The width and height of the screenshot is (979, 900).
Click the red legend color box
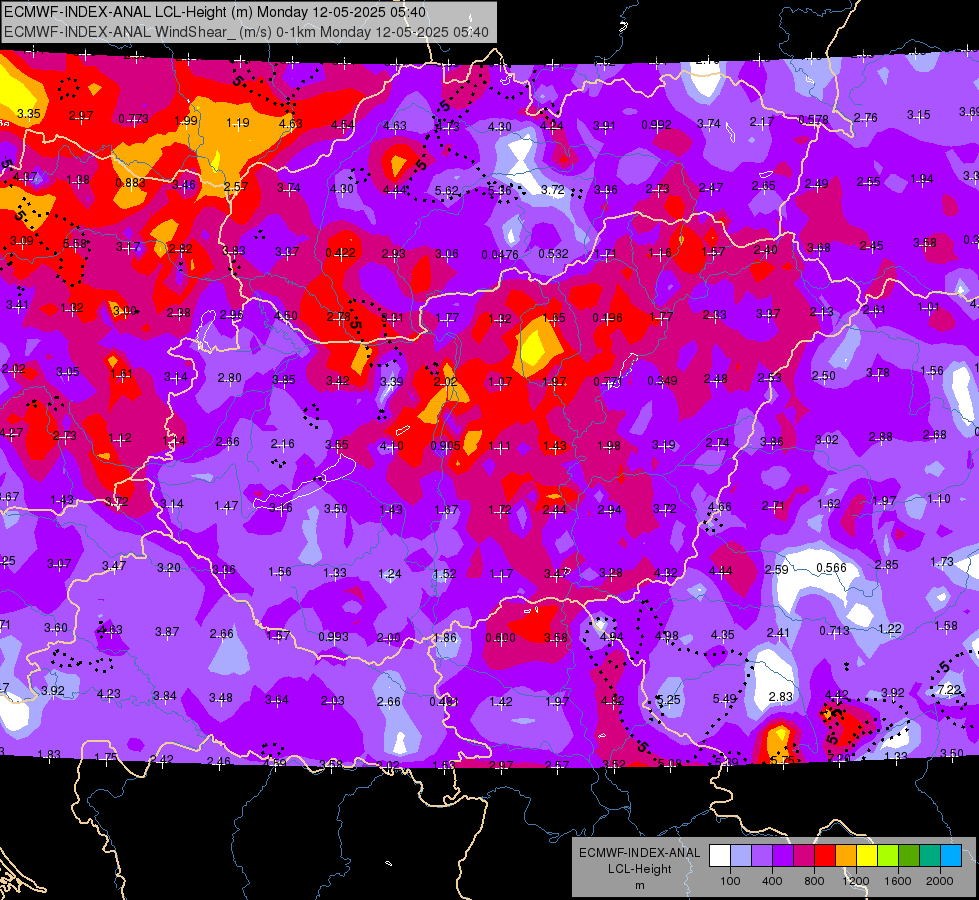click(x=825, y=855)
